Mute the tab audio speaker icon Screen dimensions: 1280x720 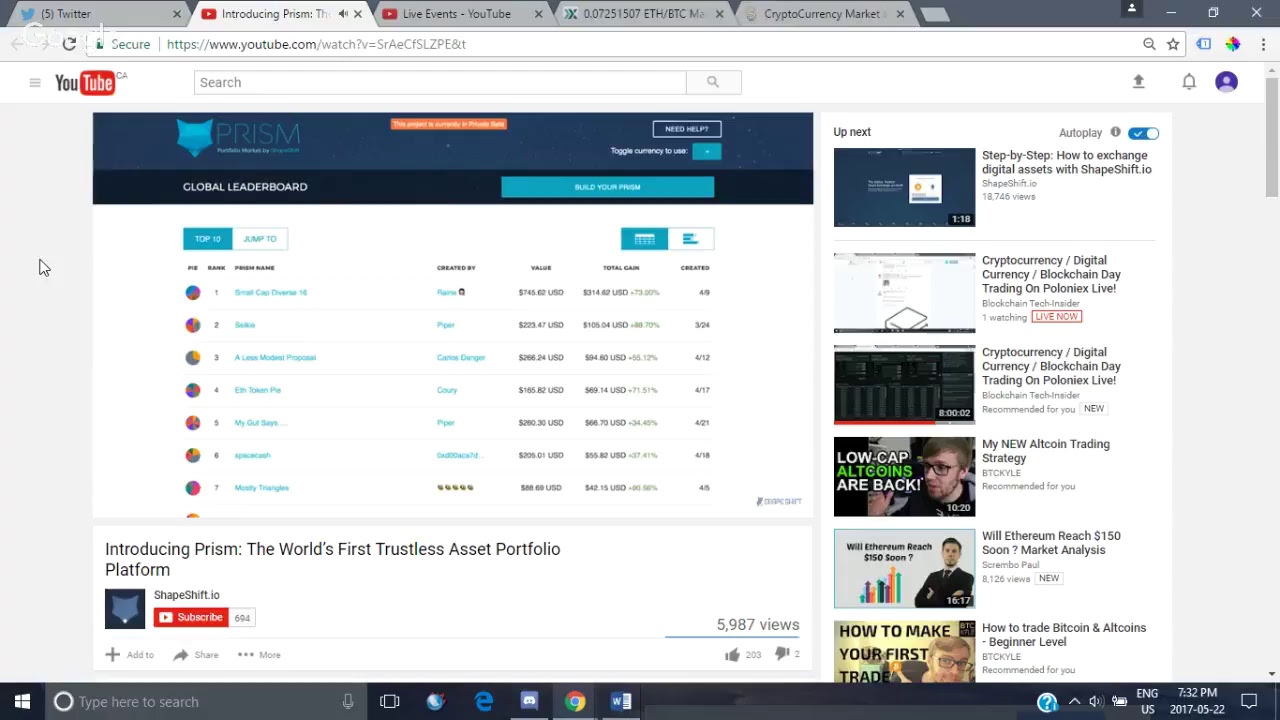click(343, 14)
